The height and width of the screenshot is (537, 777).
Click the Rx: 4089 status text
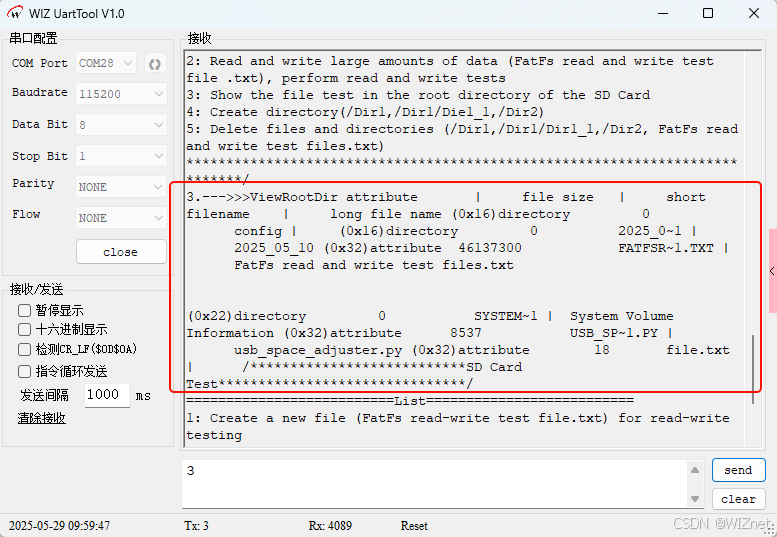pos(330,526)
